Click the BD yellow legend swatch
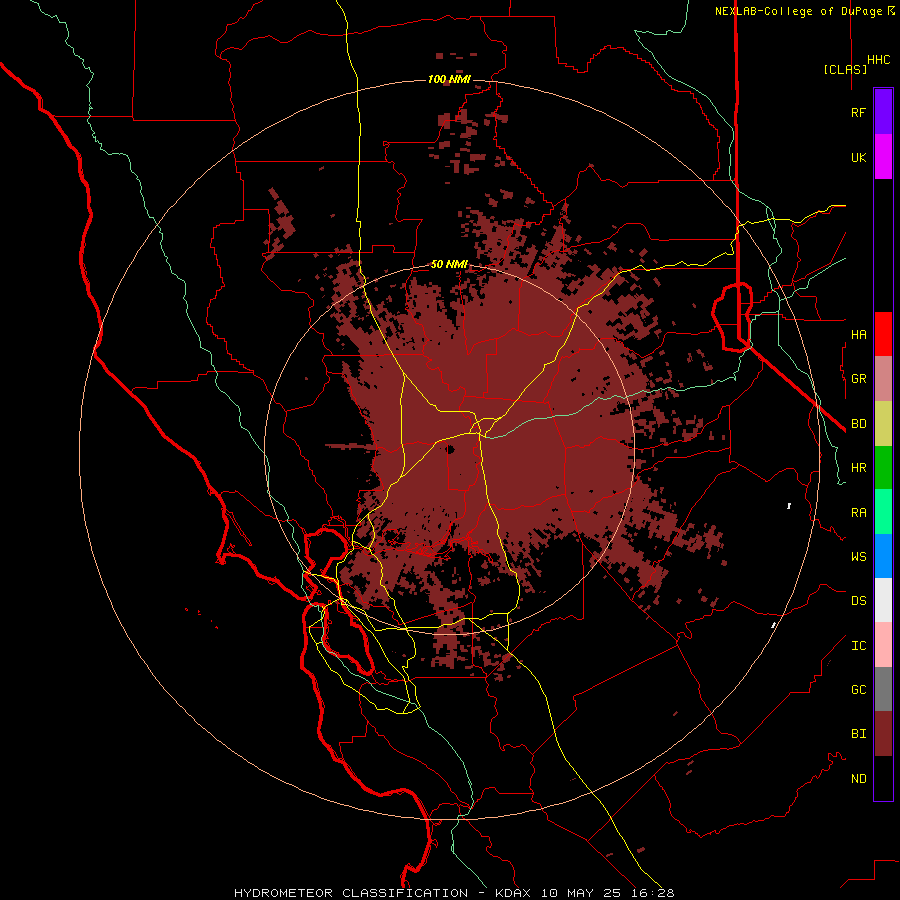The width and height of the screenshot is (900, 900). [883, 423]
